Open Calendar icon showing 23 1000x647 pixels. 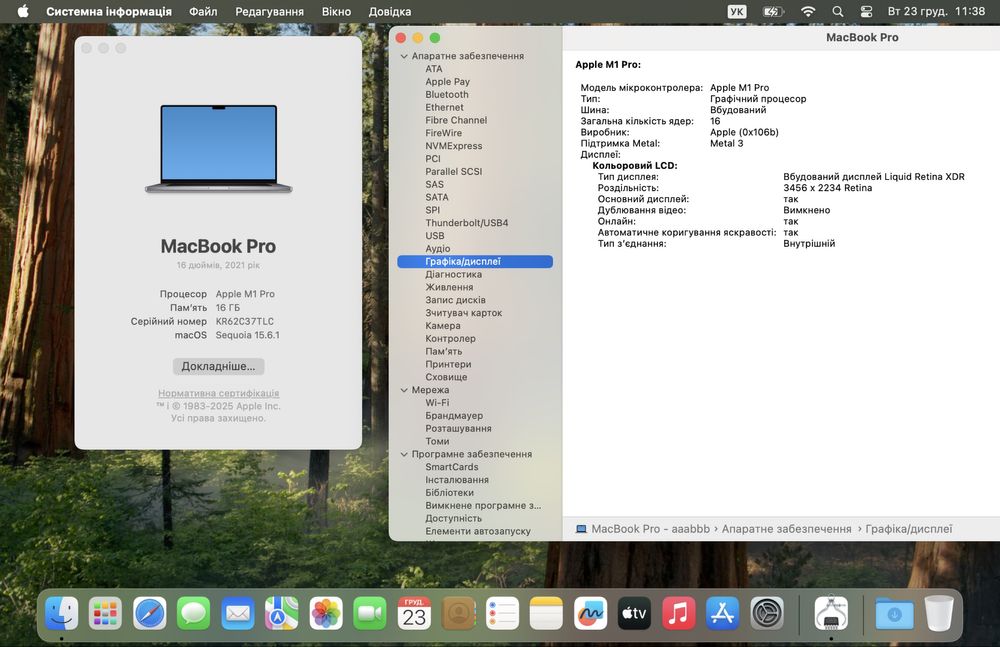click(x=414, y=614)
